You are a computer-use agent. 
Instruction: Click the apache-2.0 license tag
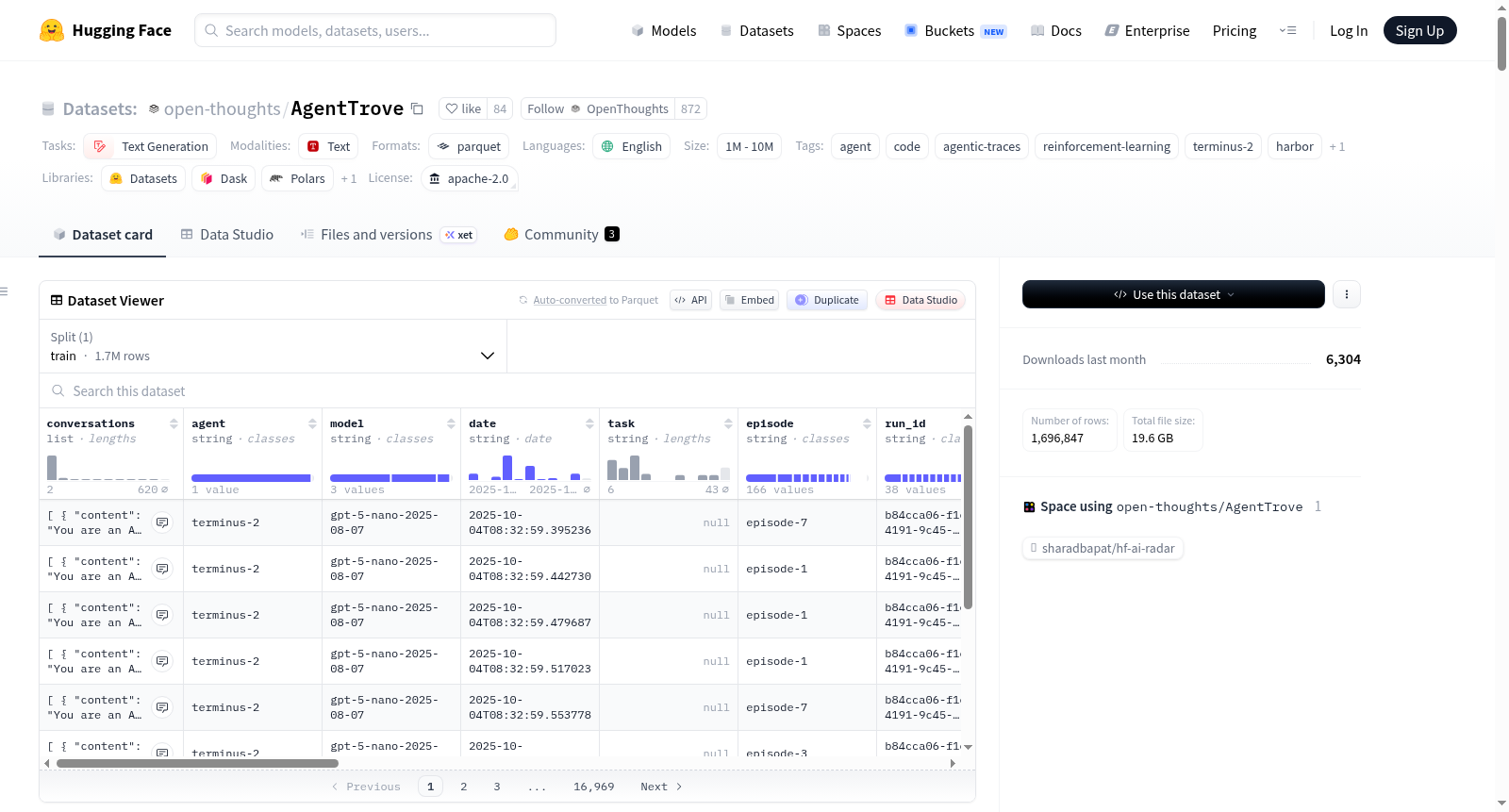469,178
